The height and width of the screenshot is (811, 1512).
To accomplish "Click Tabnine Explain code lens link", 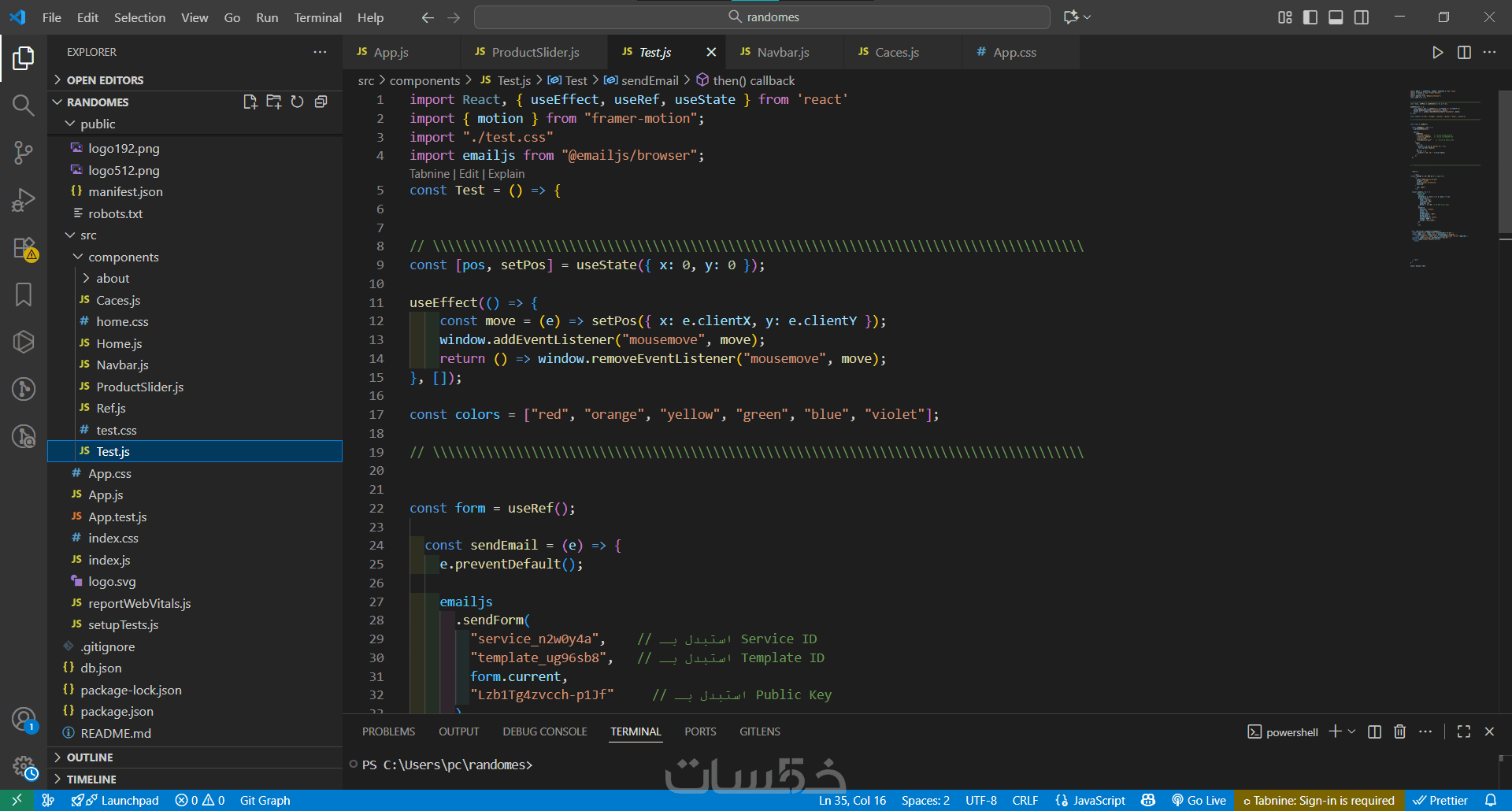I will pyautogui.click(x=506, y=174).
